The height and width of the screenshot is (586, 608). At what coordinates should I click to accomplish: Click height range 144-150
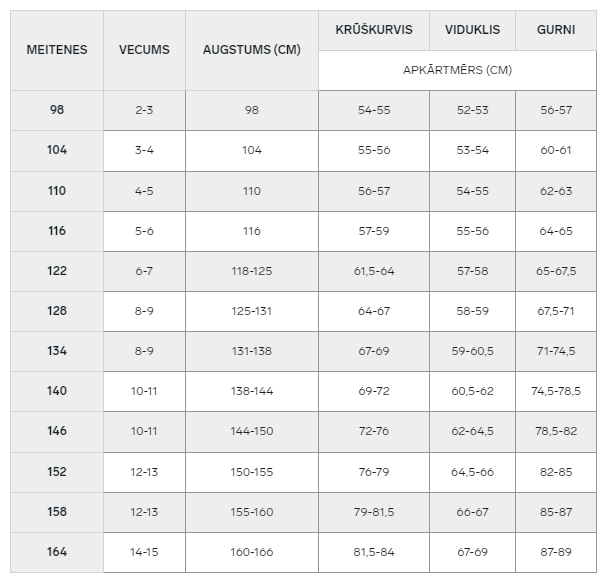252,431
